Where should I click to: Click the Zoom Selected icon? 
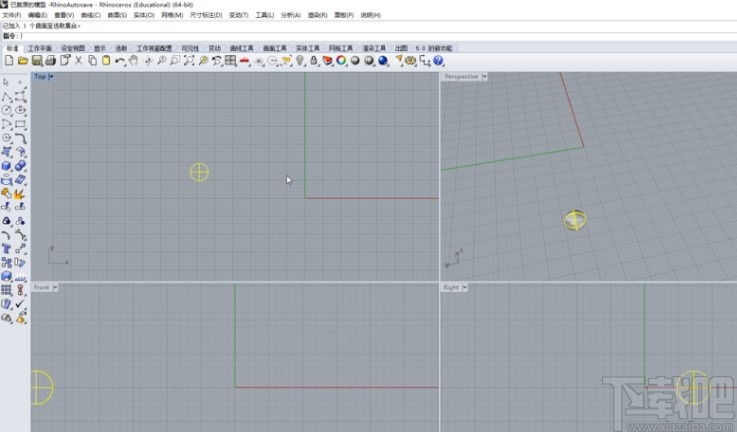click(x=203, y=61)
